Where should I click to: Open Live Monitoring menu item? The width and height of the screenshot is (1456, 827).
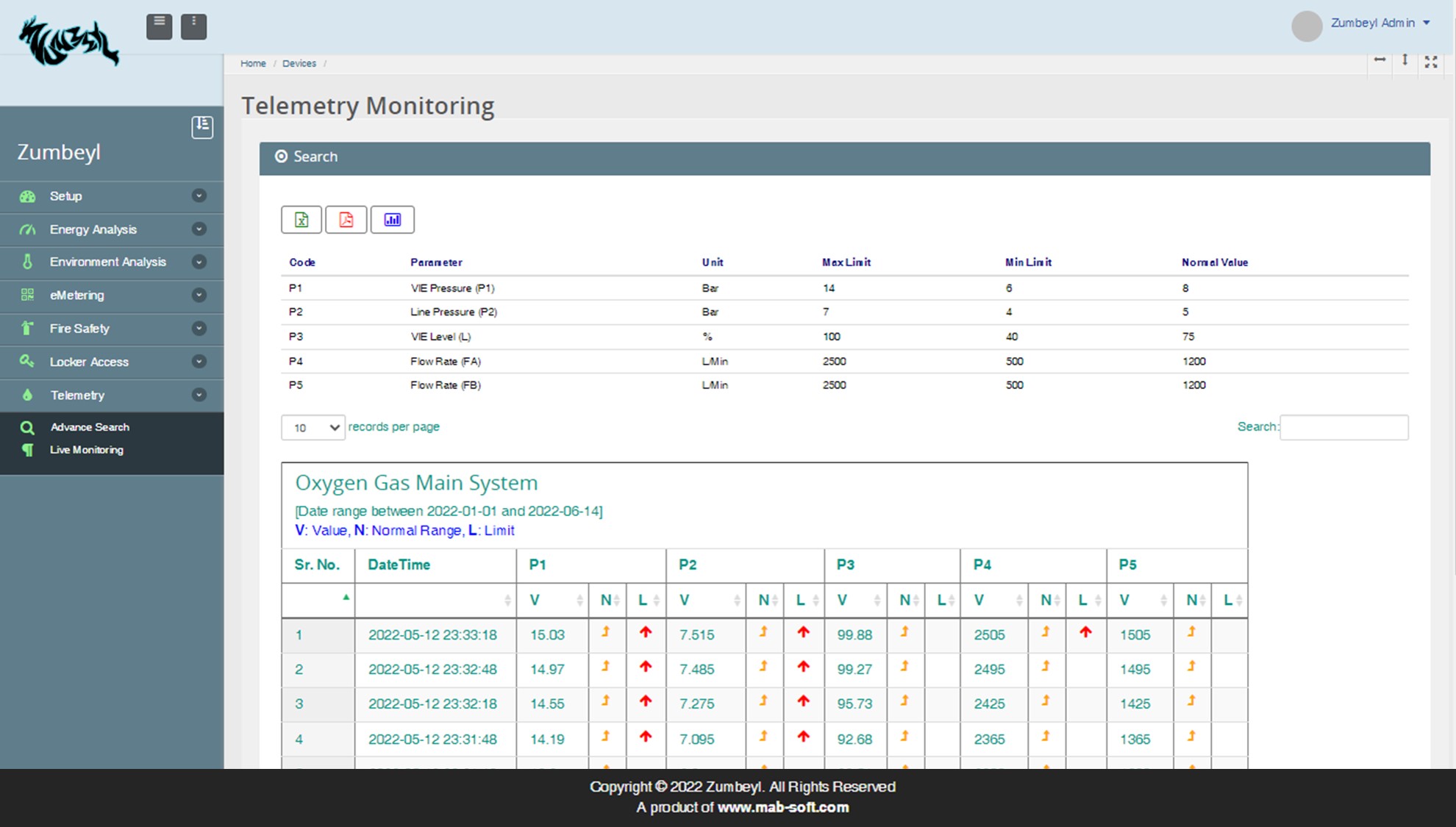[87, 450]
